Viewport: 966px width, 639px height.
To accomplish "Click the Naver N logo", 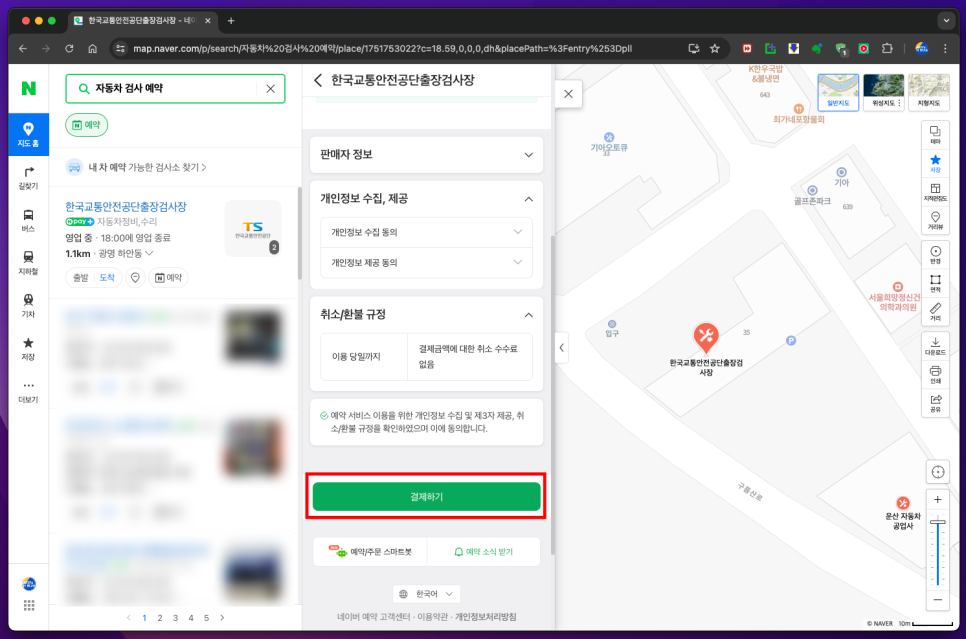I will point(28,88).
